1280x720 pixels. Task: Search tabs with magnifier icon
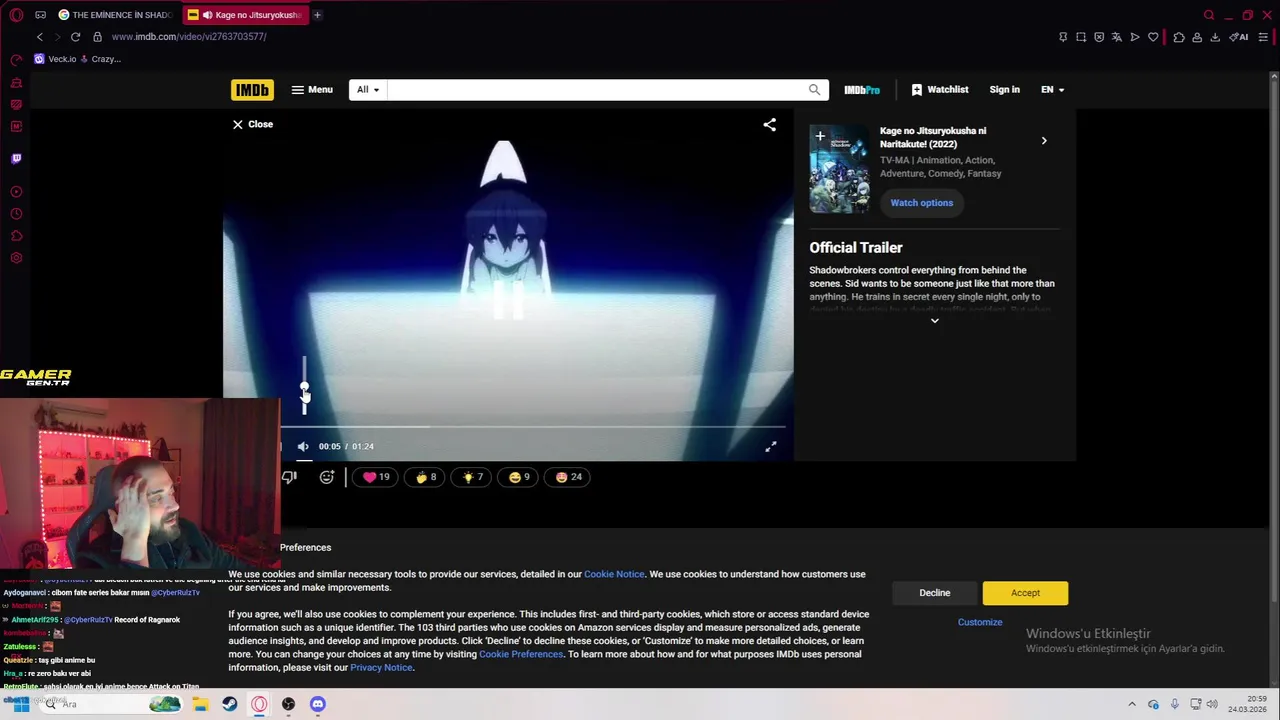pyautogui.click(x=1209, y=15)
